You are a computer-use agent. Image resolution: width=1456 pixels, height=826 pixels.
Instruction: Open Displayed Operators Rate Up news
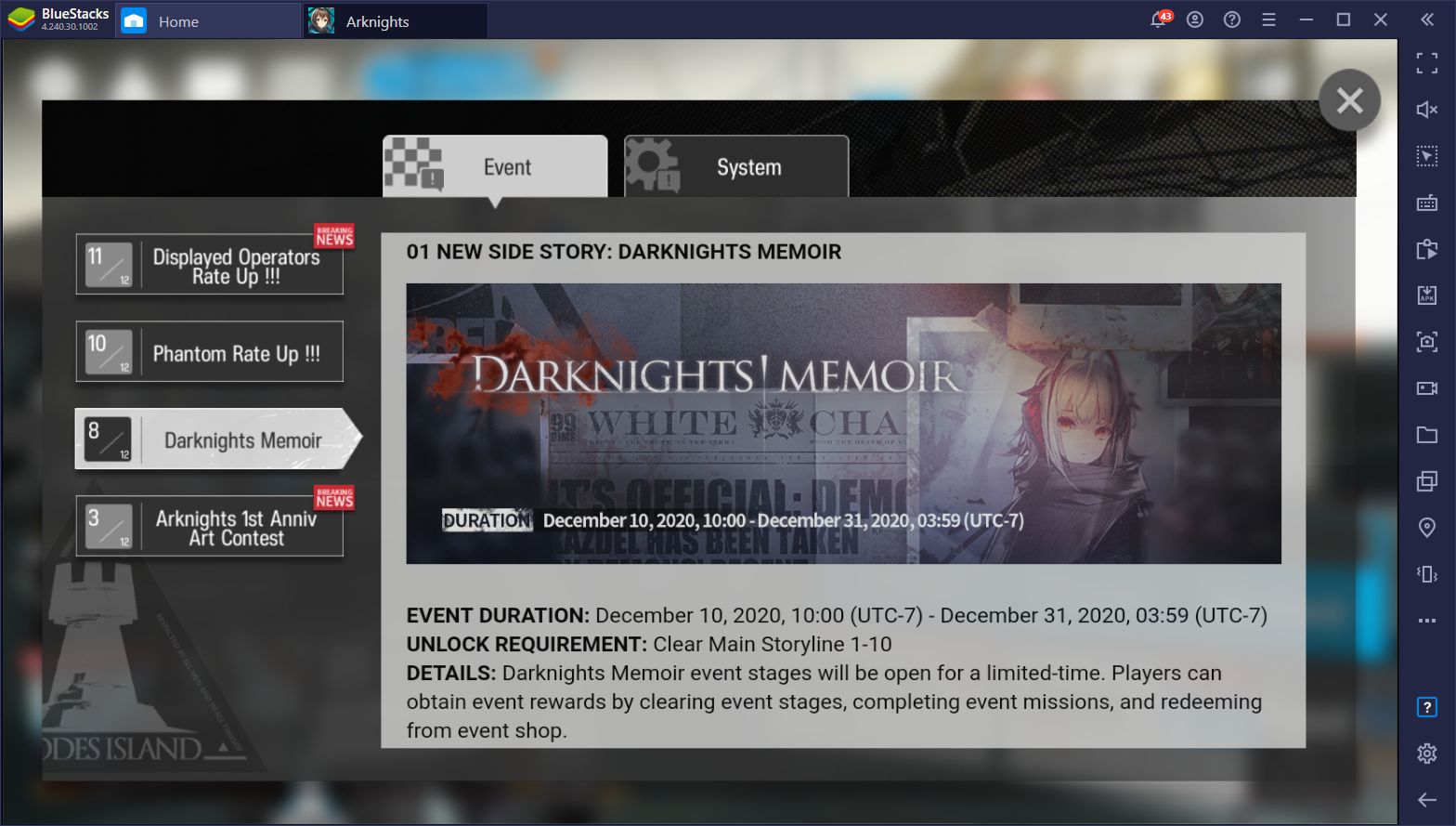pyautogui.click(x=209, y=265)
